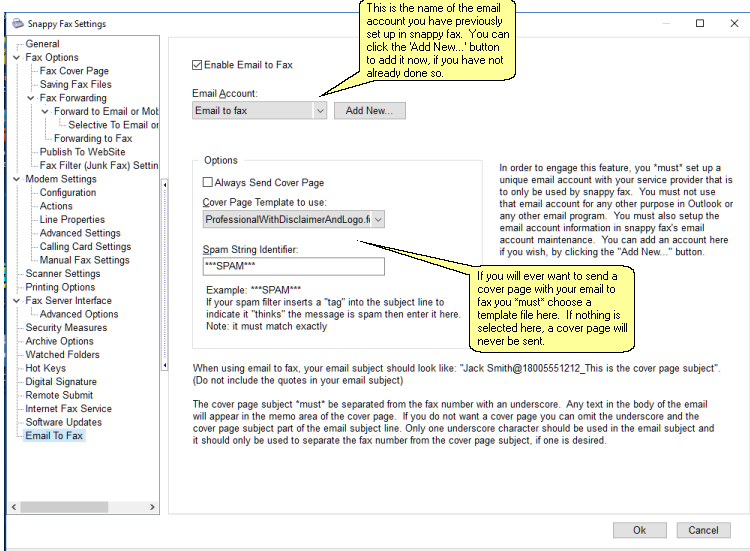Click the tree scrollbar left arrow
Screen dimensions: 750x551
point(14,507)
